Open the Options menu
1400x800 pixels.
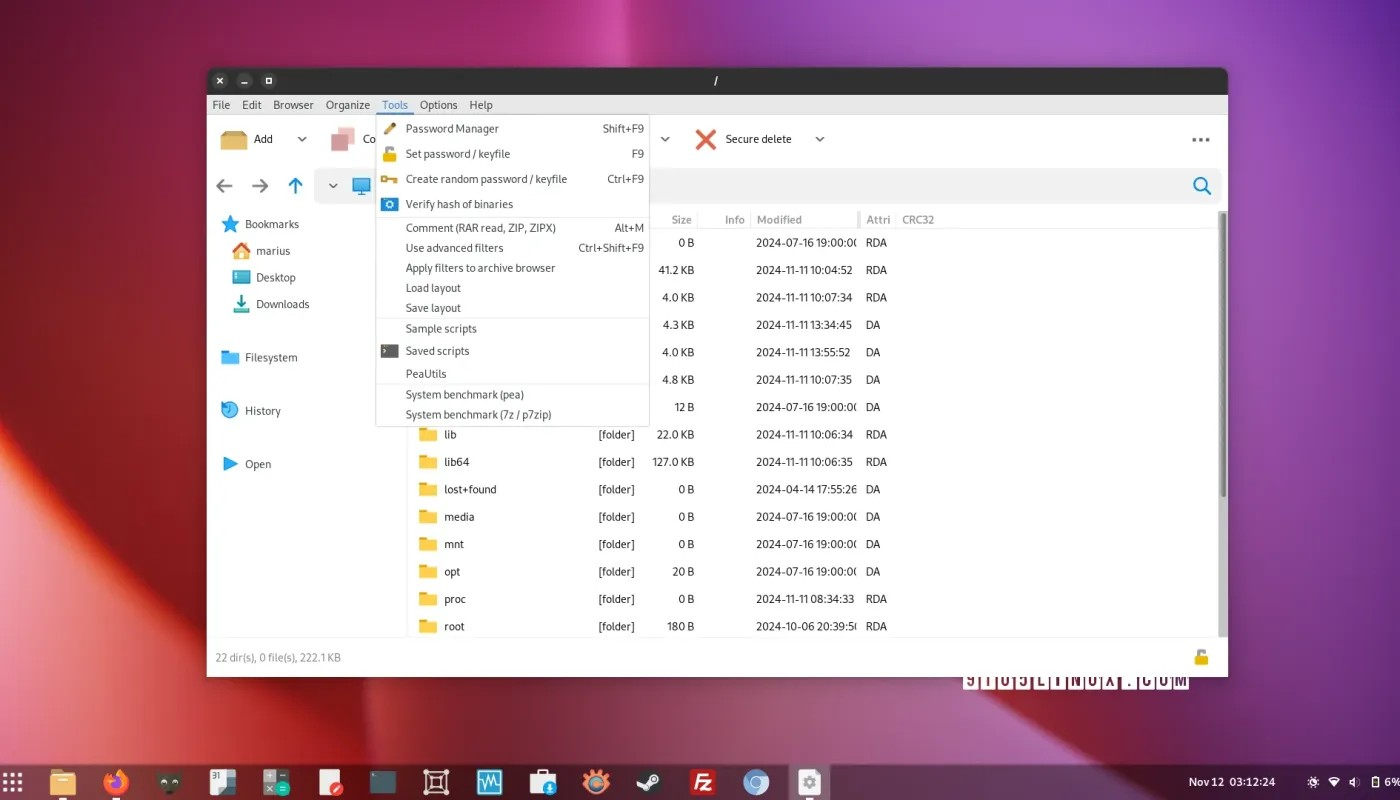[438, 104]
